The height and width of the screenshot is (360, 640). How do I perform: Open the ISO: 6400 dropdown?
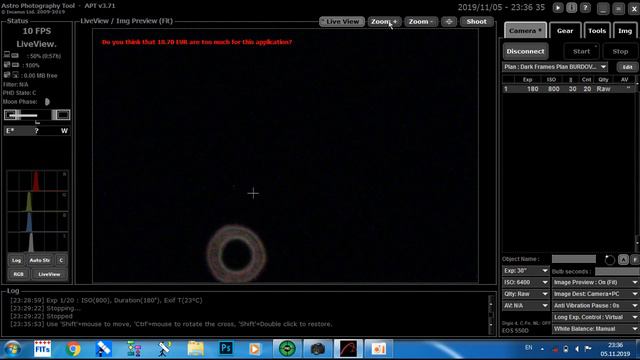[x=526, y=282]
